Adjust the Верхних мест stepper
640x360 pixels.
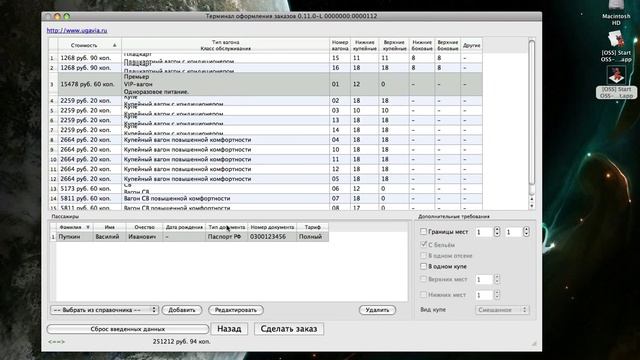[497, 280]
